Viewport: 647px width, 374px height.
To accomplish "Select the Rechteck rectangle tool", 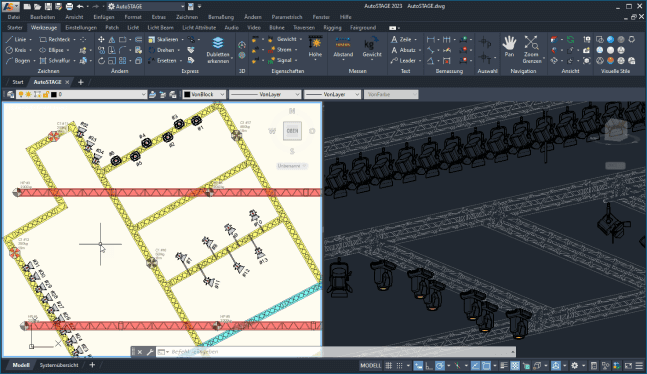I will click(54, 39).
